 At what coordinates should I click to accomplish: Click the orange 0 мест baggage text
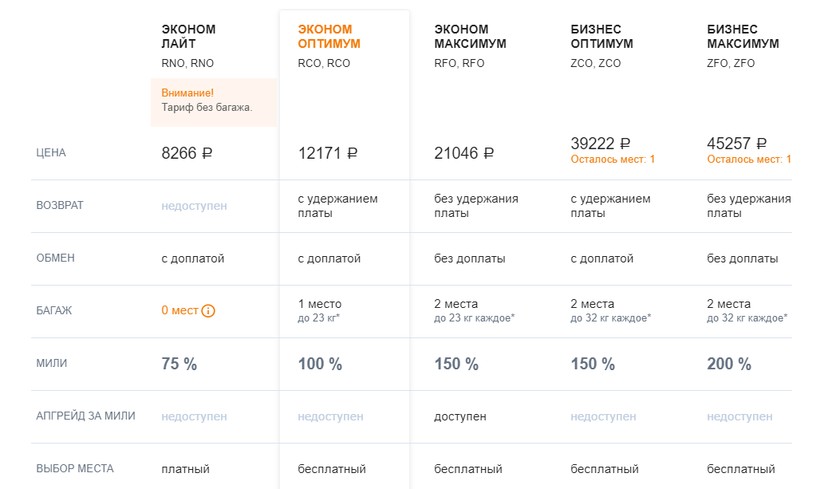(180, 311)
